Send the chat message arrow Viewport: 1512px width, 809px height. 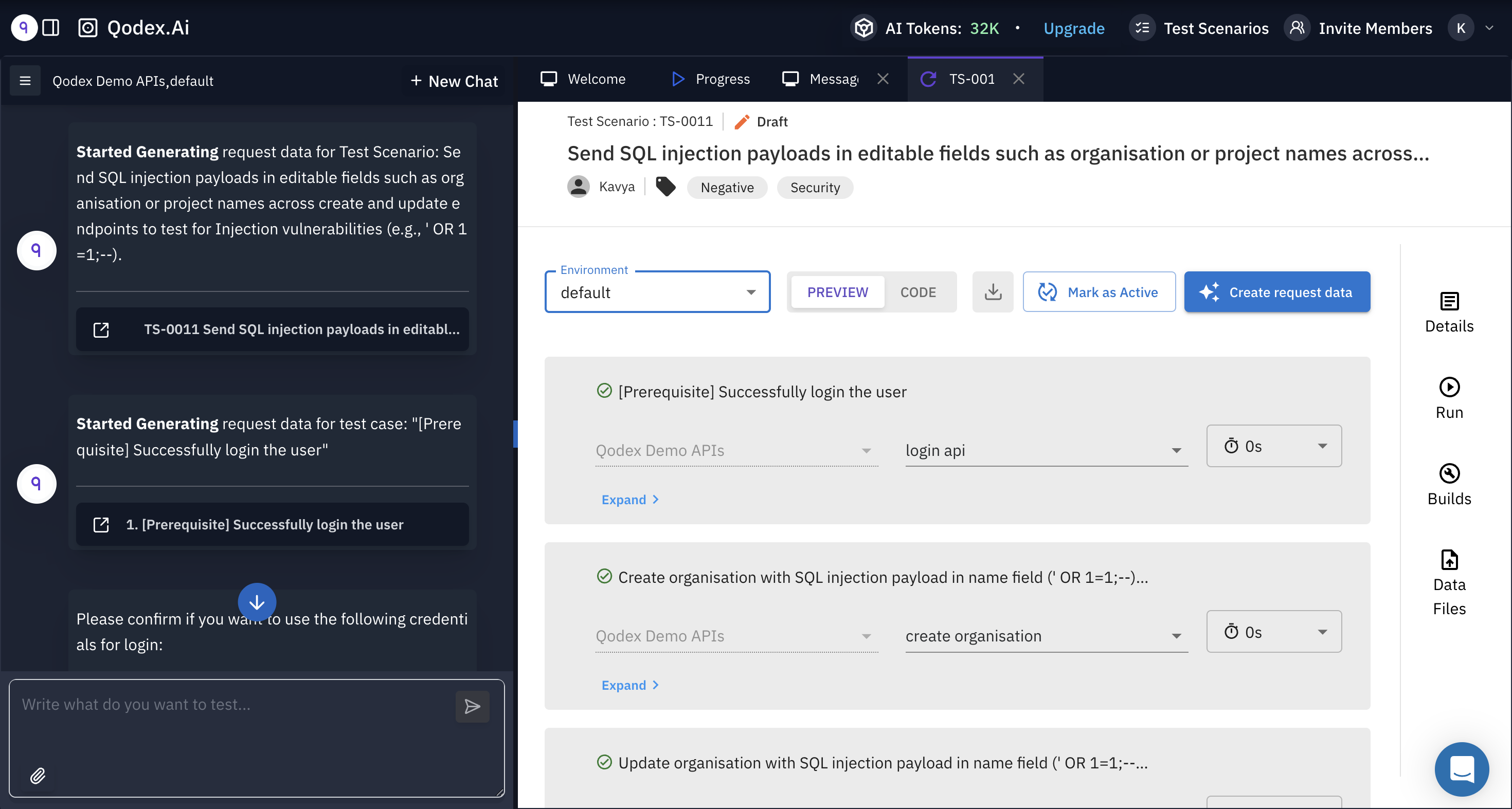(472, 706)
